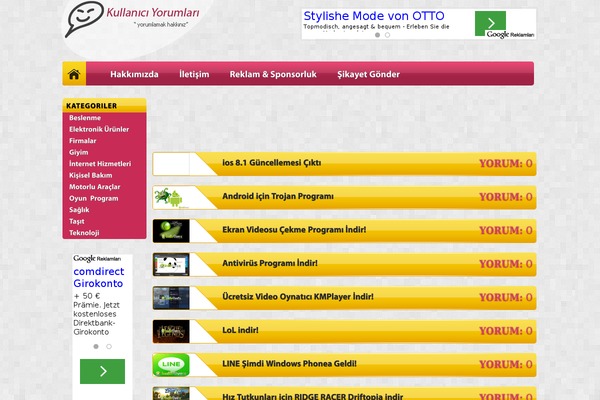
Task: Open League of Legends post thumbnail
Action: pyautogui.click(x=171, y=331)
